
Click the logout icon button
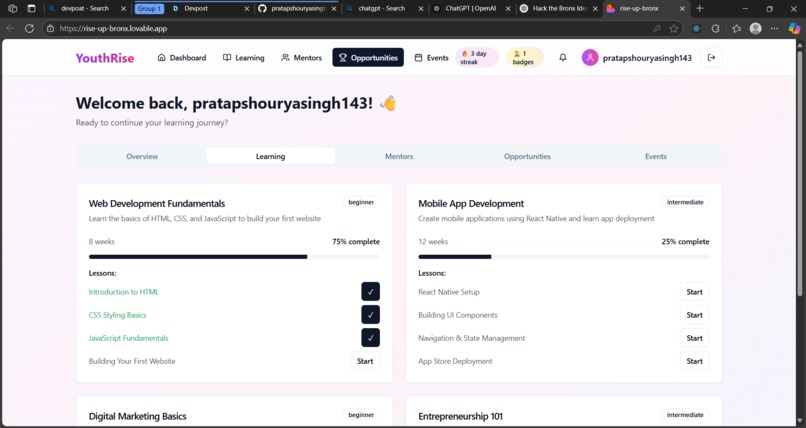click(x=711, y=58)
